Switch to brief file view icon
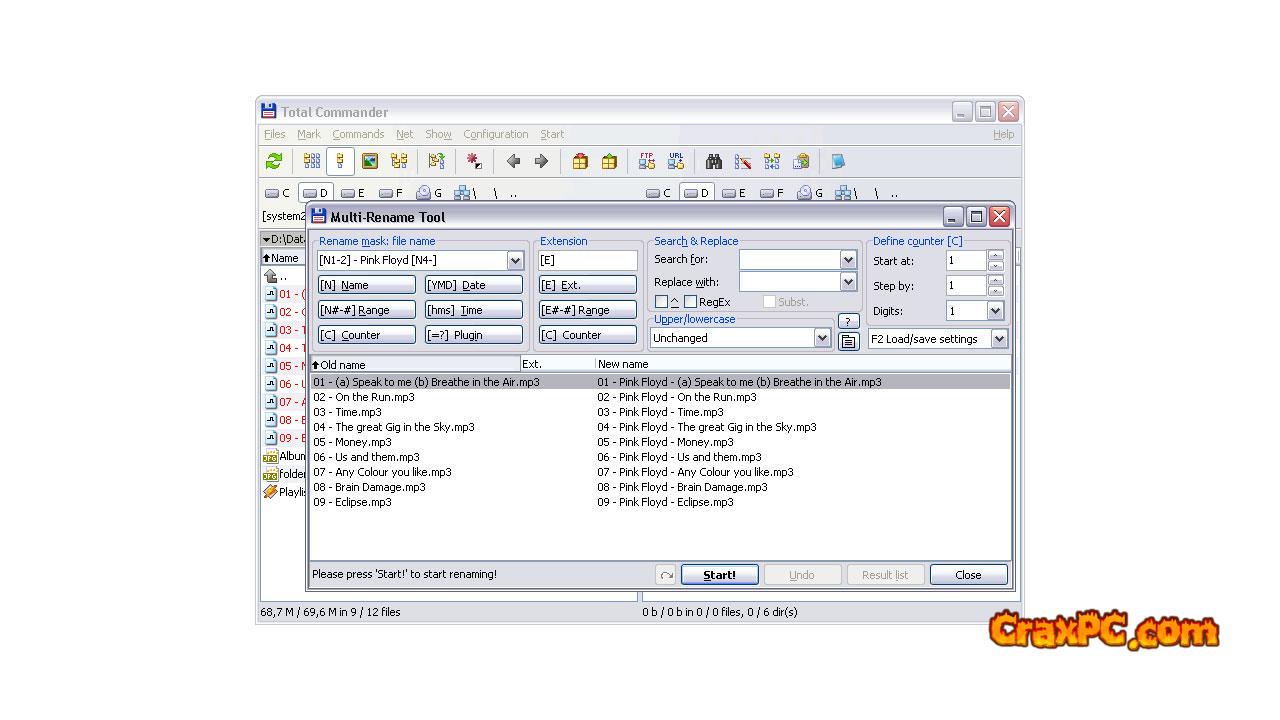 [312, 161]
